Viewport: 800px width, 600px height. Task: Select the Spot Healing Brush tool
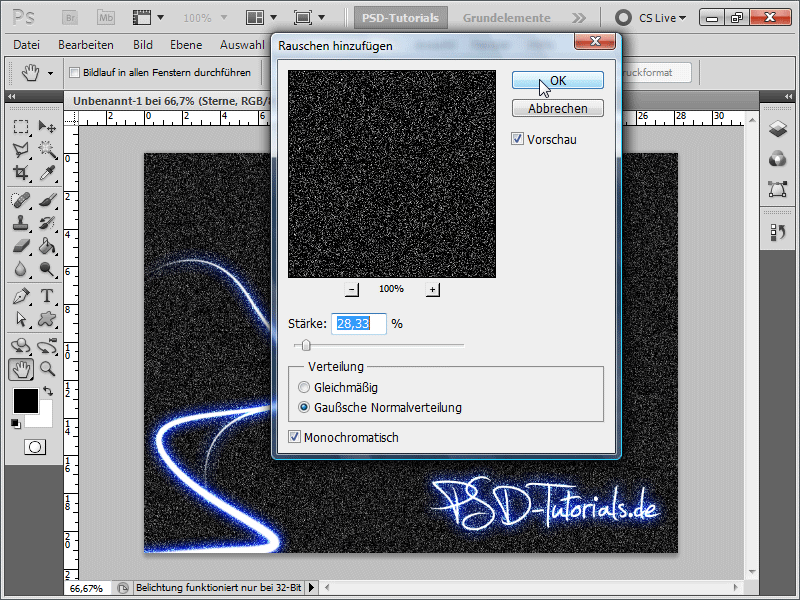pos(20,200)
